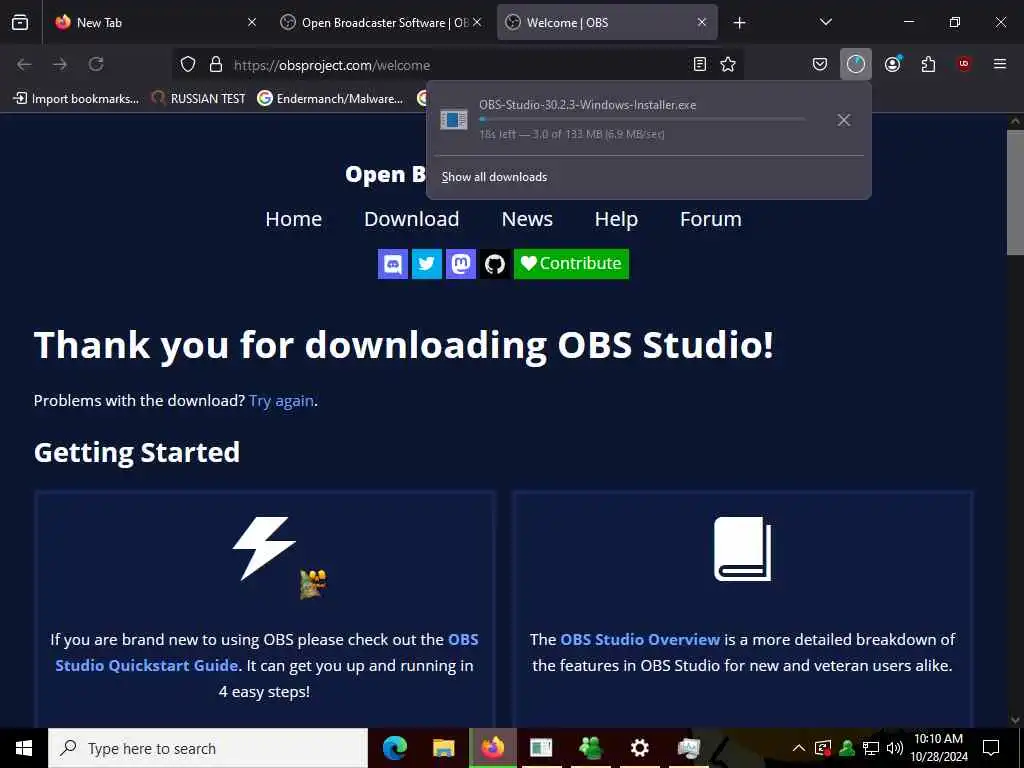
Task: Save page to Pocket icon
Action: (820, 64)
